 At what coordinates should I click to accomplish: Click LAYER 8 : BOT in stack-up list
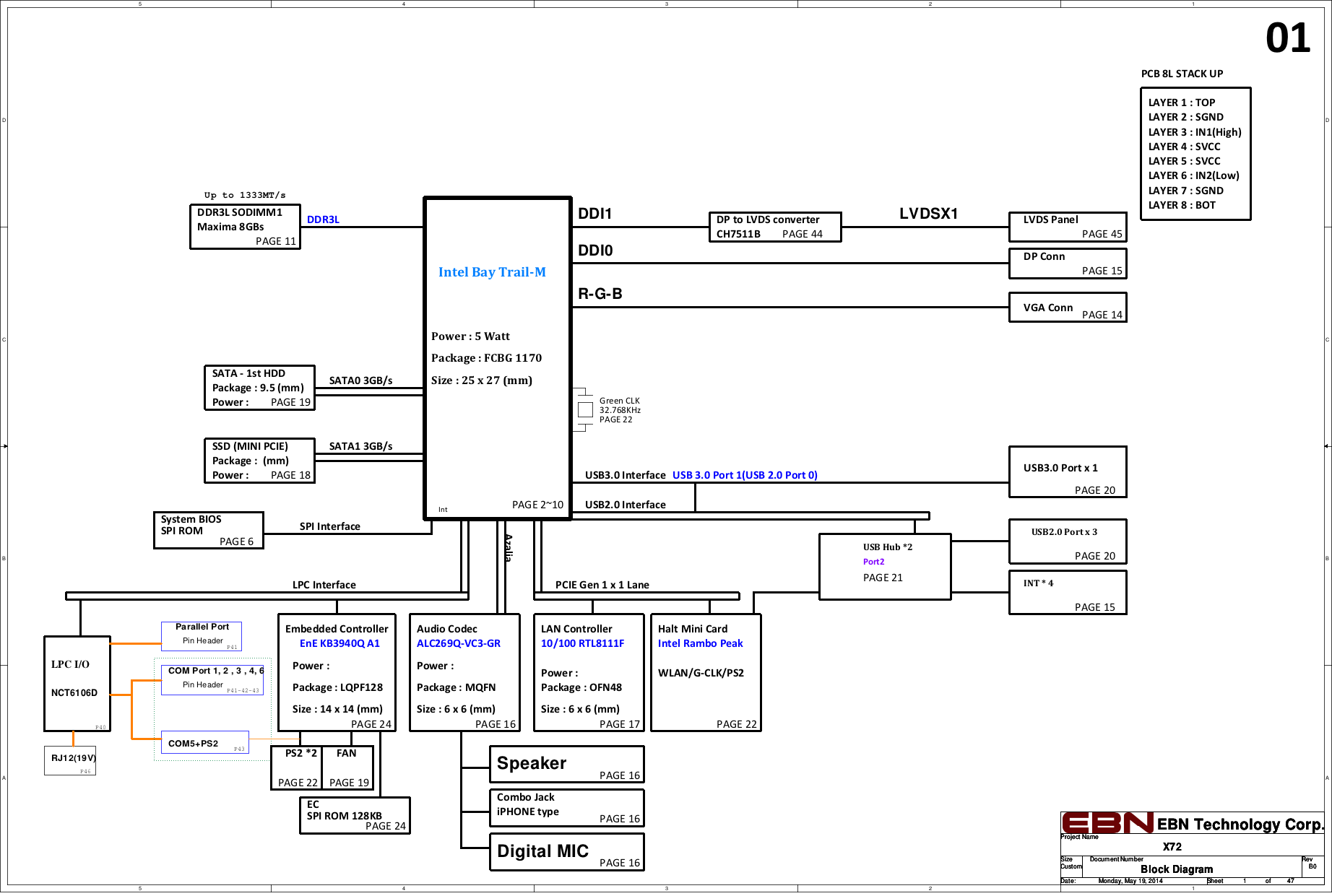point(1182,205)
